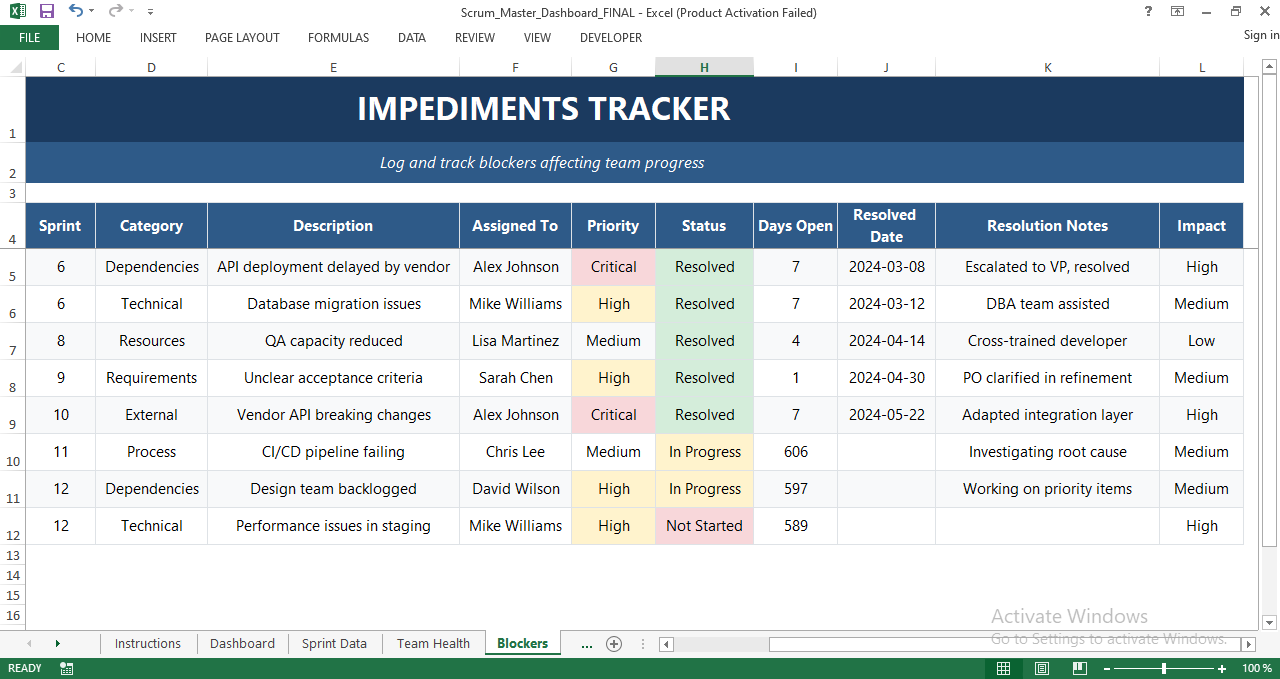
Task: Select the Team Health sheet tab
Action: (x=433, y=644)
